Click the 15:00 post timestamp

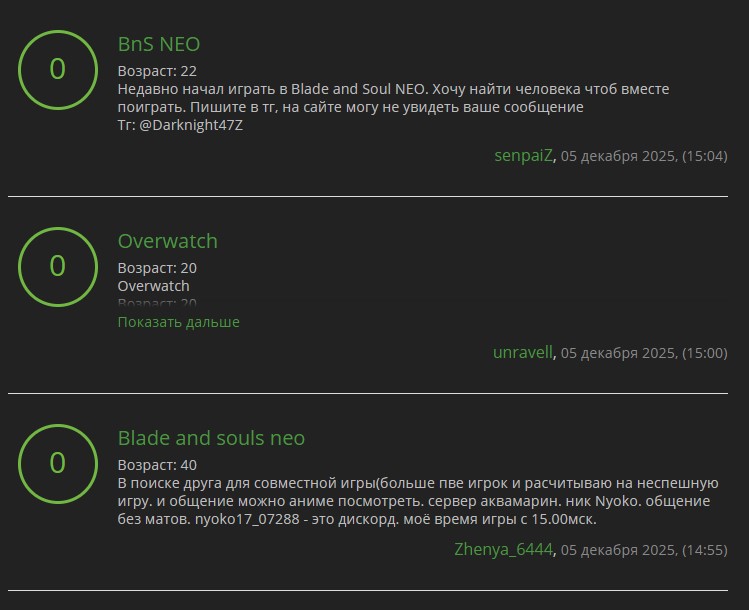coord(643,353)
